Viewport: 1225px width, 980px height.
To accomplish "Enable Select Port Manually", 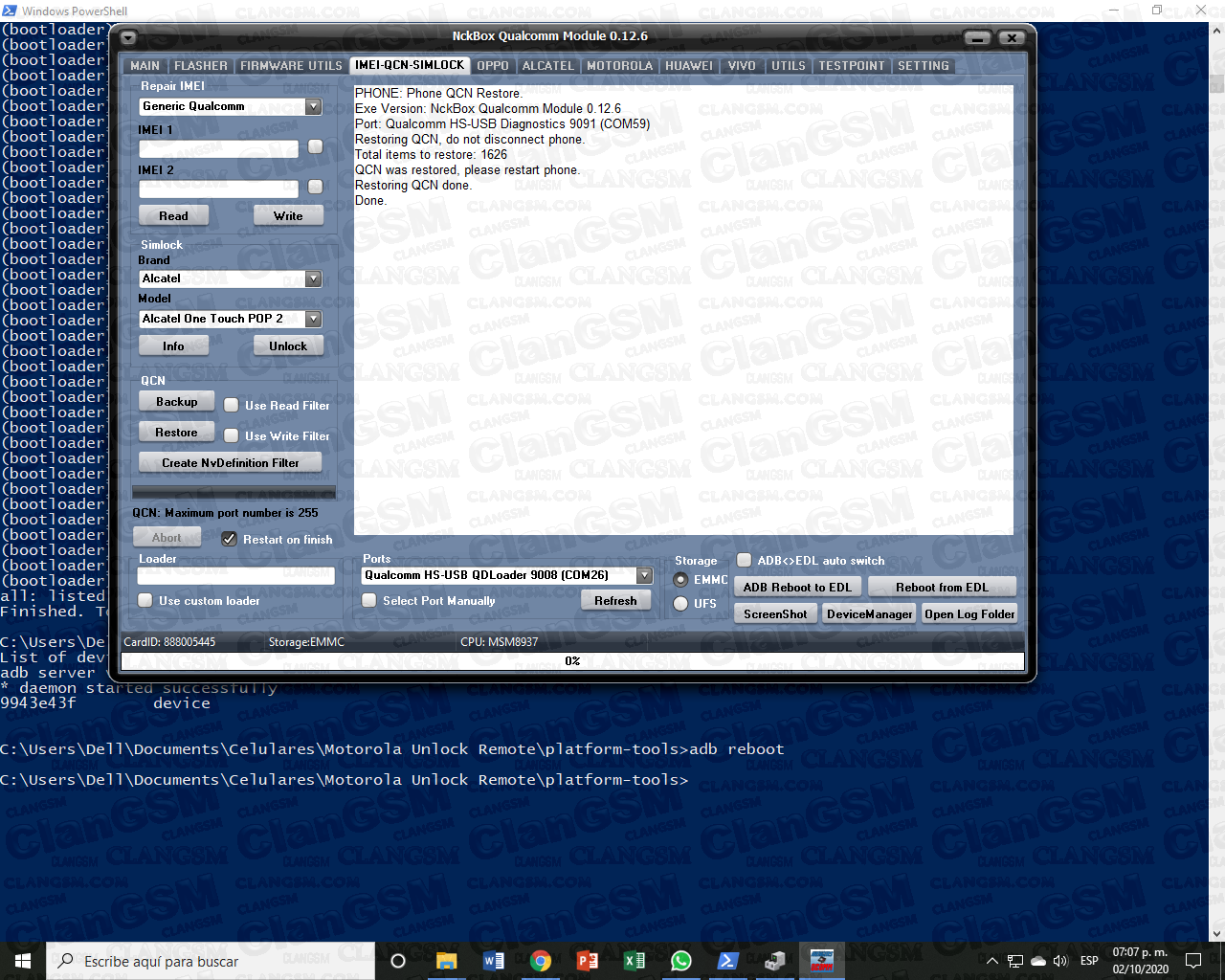I will point(369,600).
